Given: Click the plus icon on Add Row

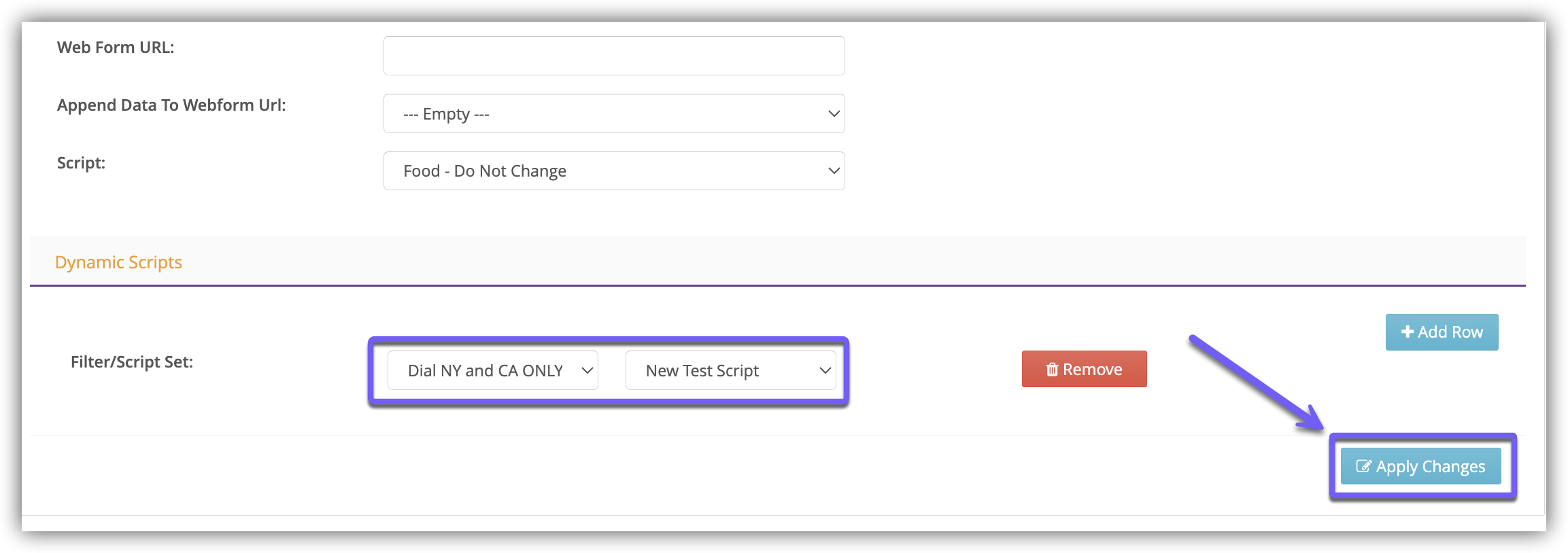Looking at the screenshot, I should [x=1407, y=332].
